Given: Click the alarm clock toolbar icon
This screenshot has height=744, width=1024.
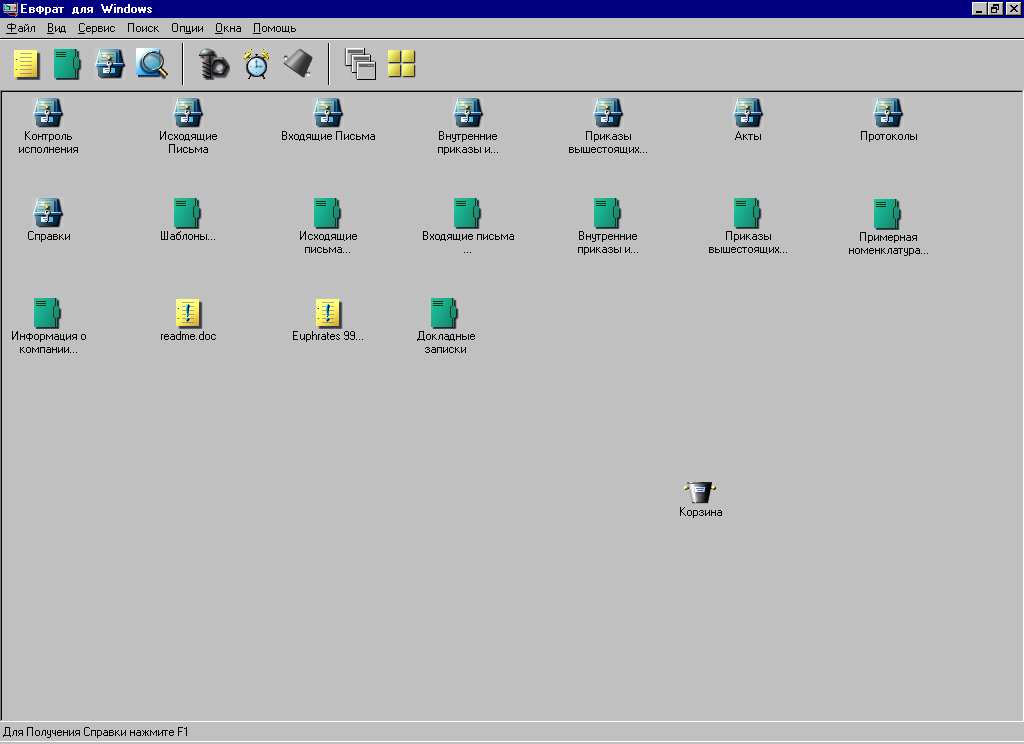Looking at the screenshot, I should (256, 64).
